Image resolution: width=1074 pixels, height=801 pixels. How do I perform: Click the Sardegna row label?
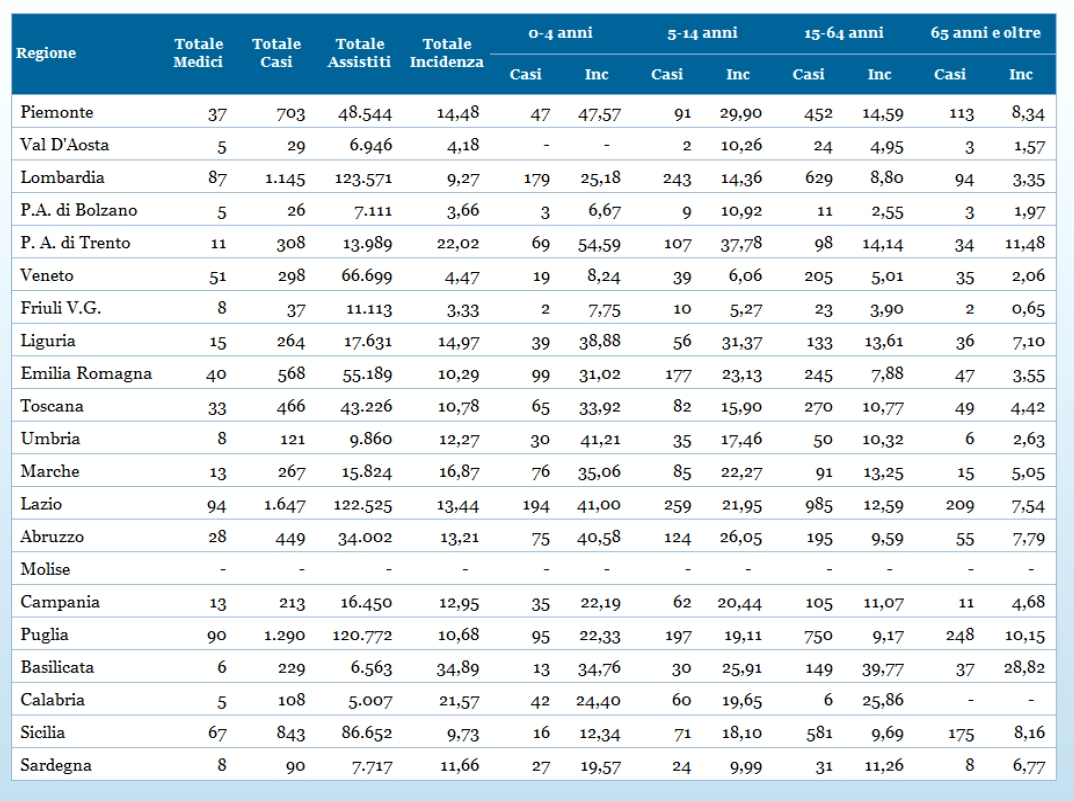tap(56, 765)
